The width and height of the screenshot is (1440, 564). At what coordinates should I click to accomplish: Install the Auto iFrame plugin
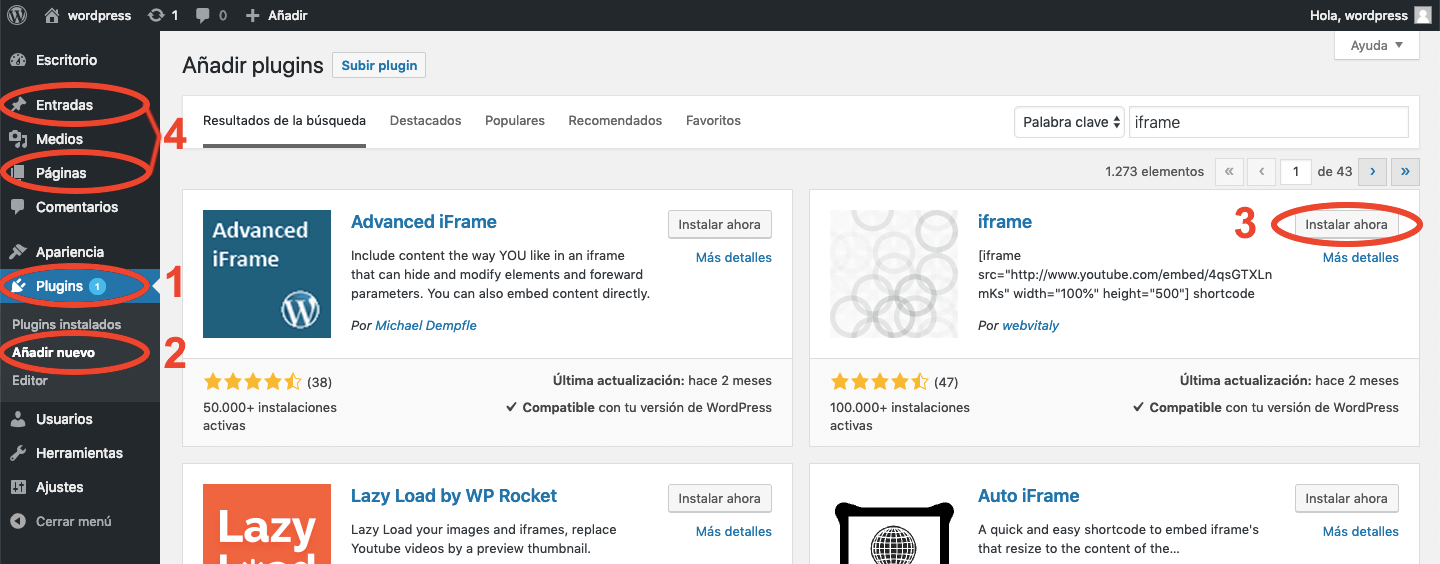[x=1346, y=499]
